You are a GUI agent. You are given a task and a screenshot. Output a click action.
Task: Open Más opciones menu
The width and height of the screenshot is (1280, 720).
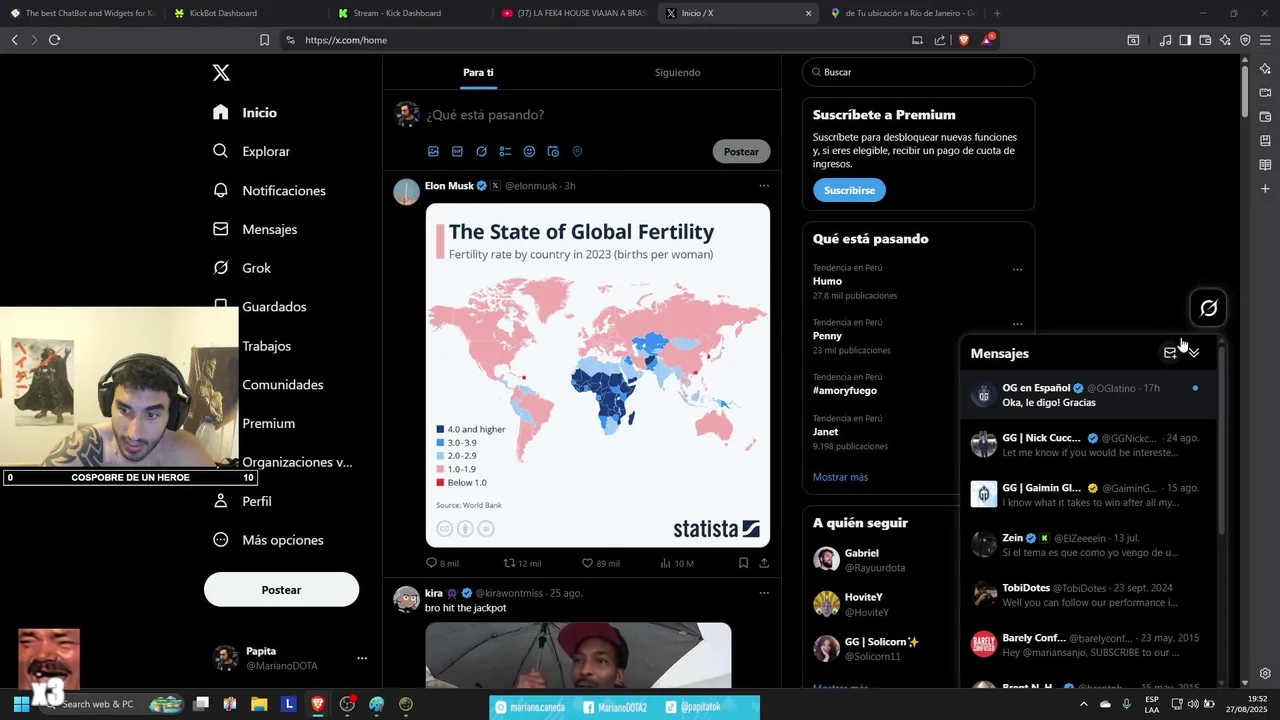point(268,540)
